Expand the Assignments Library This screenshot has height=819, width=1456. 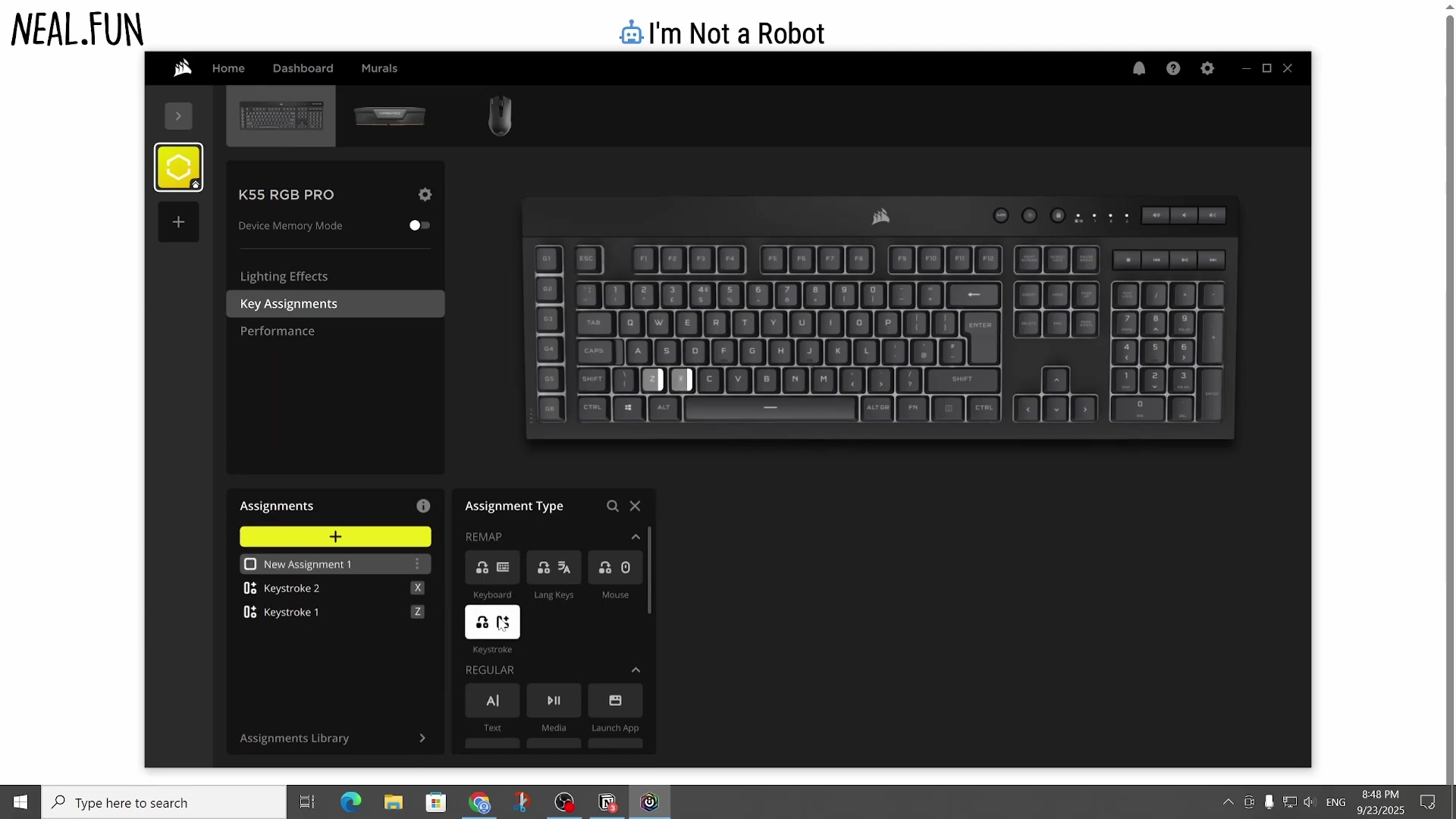point(422,738)
